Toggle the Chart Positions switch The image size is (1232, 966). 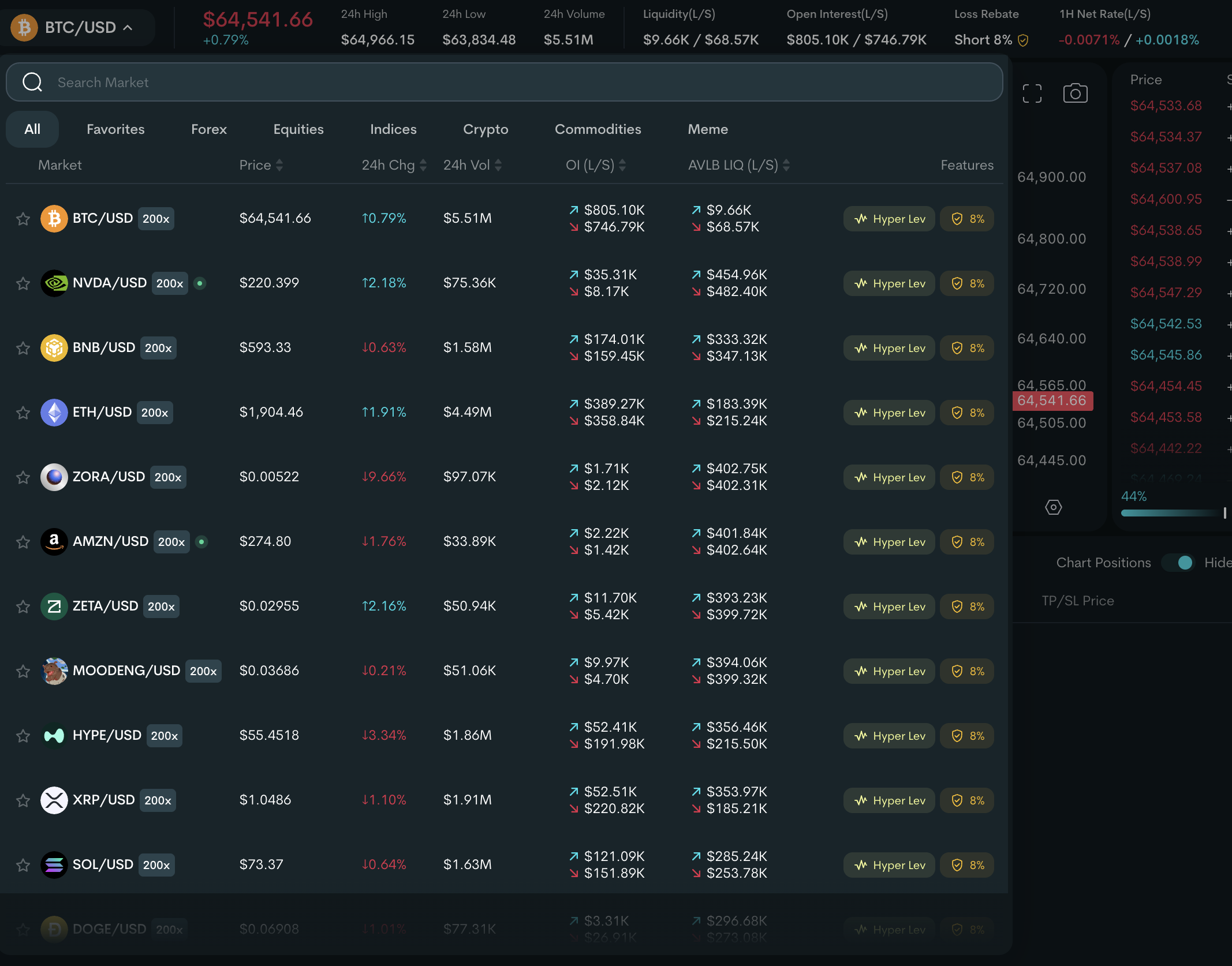[x=1178, y=563]
